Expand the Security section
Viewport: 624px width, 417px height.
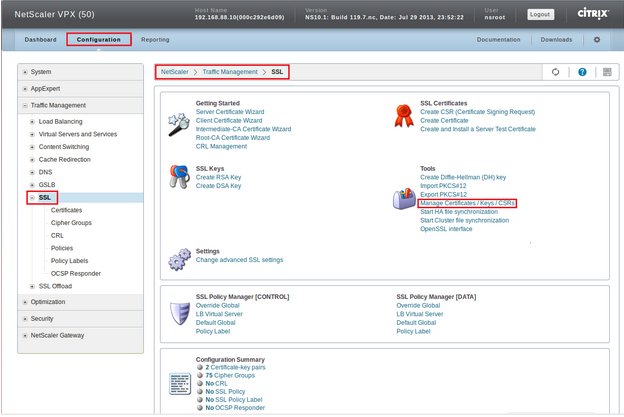click(25, 319)
